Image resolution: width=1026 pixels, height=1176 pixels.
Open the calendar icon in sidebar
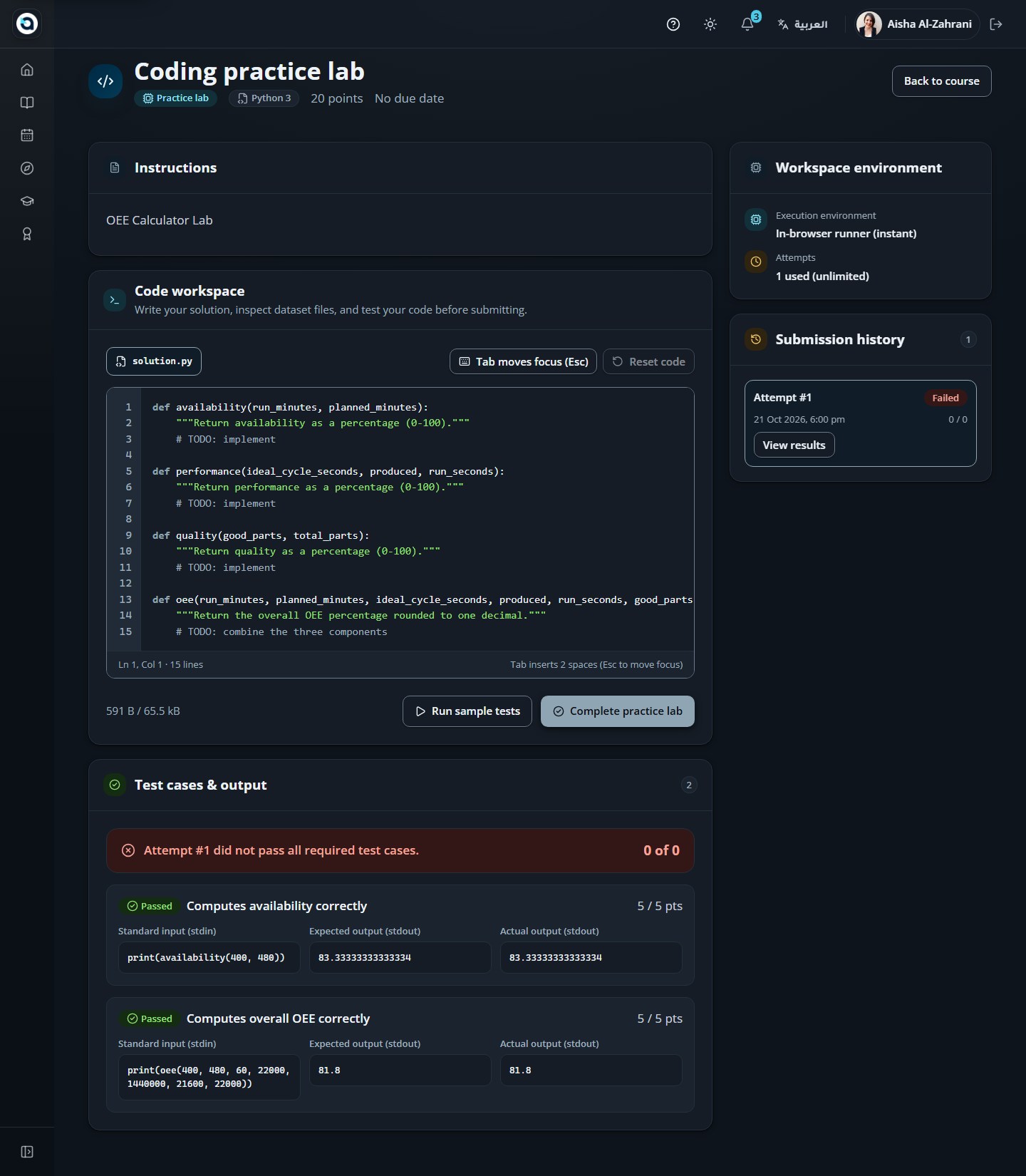coord(27,135)
